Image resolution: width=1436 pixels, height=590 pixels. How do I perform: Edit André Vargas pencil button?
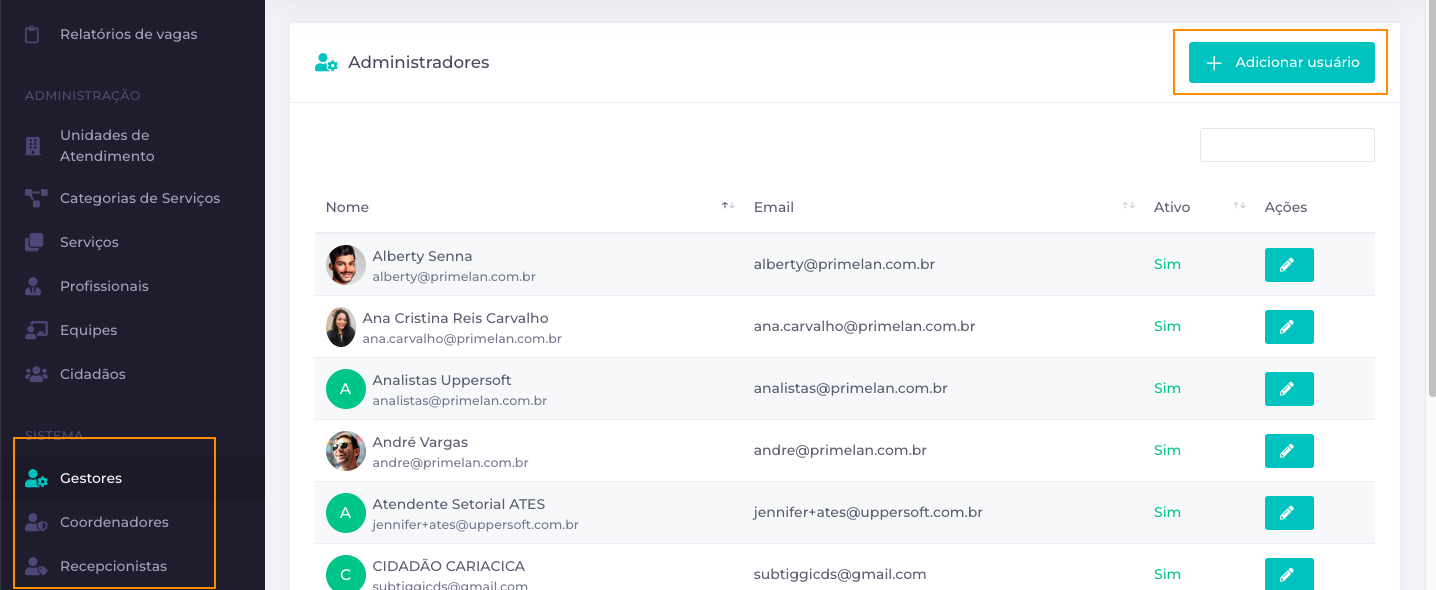click(1289, 451)
